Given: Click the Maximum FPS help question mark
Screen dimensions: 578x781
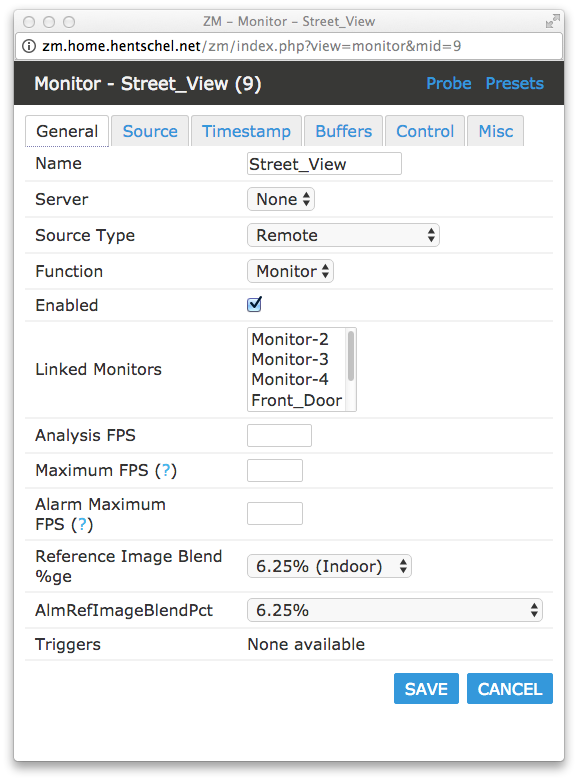Looking at the screenshot, I should point(166,470).
